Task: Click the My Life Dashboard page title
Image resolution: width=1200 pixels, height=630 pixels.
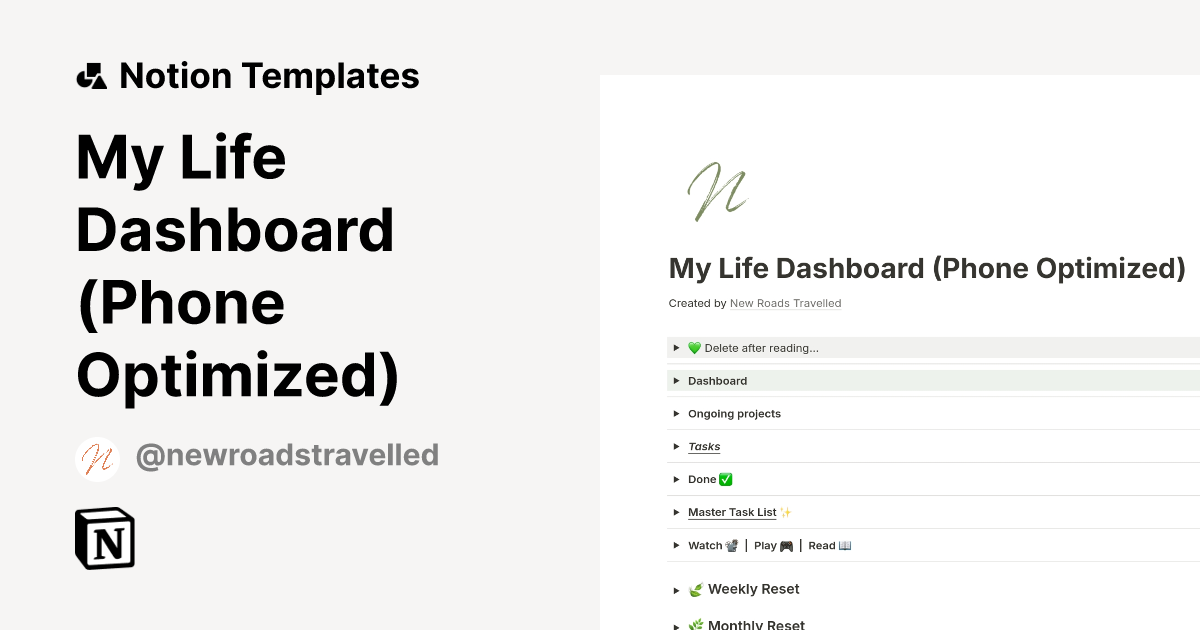Action: click(x=926, y=268)
